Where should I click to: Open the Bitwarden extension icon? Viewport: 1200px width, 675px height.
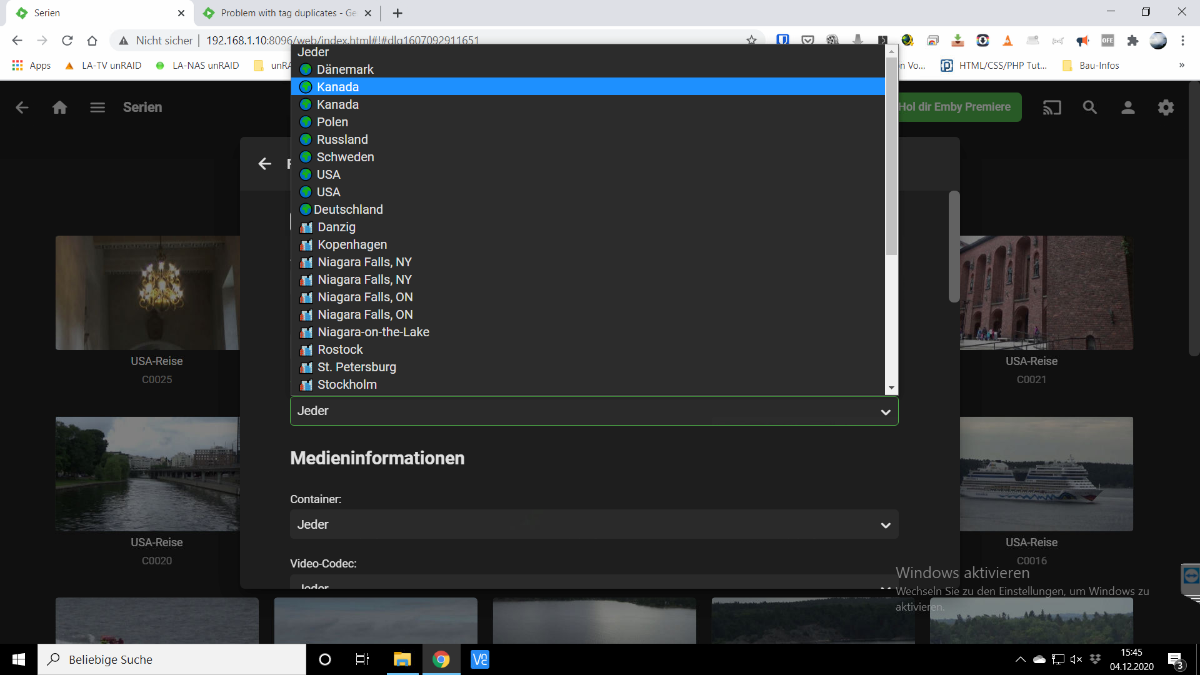pos(783,40)
